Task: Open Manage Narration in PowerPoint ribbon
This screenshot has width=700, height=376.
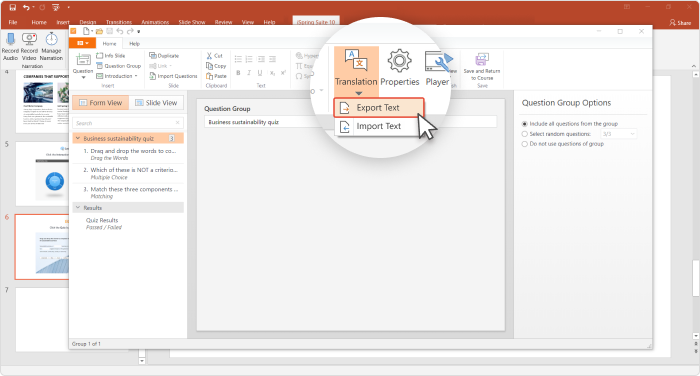Action: point(51,46)
